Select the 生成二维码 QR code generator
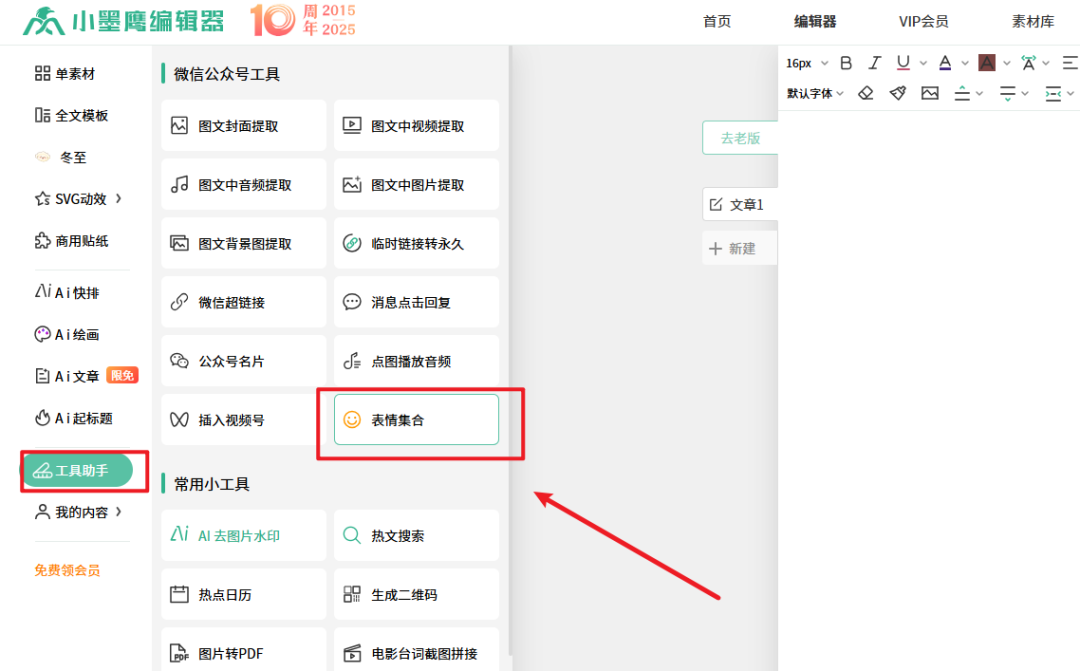 click(x=416, y=594)
